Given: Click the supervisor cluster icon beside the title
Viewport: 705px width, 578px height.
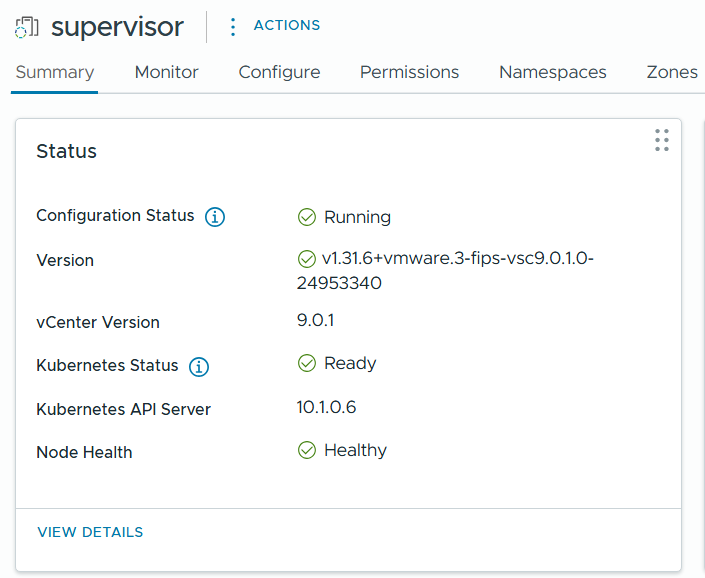Looking at the screenshot, I should 26,27.
